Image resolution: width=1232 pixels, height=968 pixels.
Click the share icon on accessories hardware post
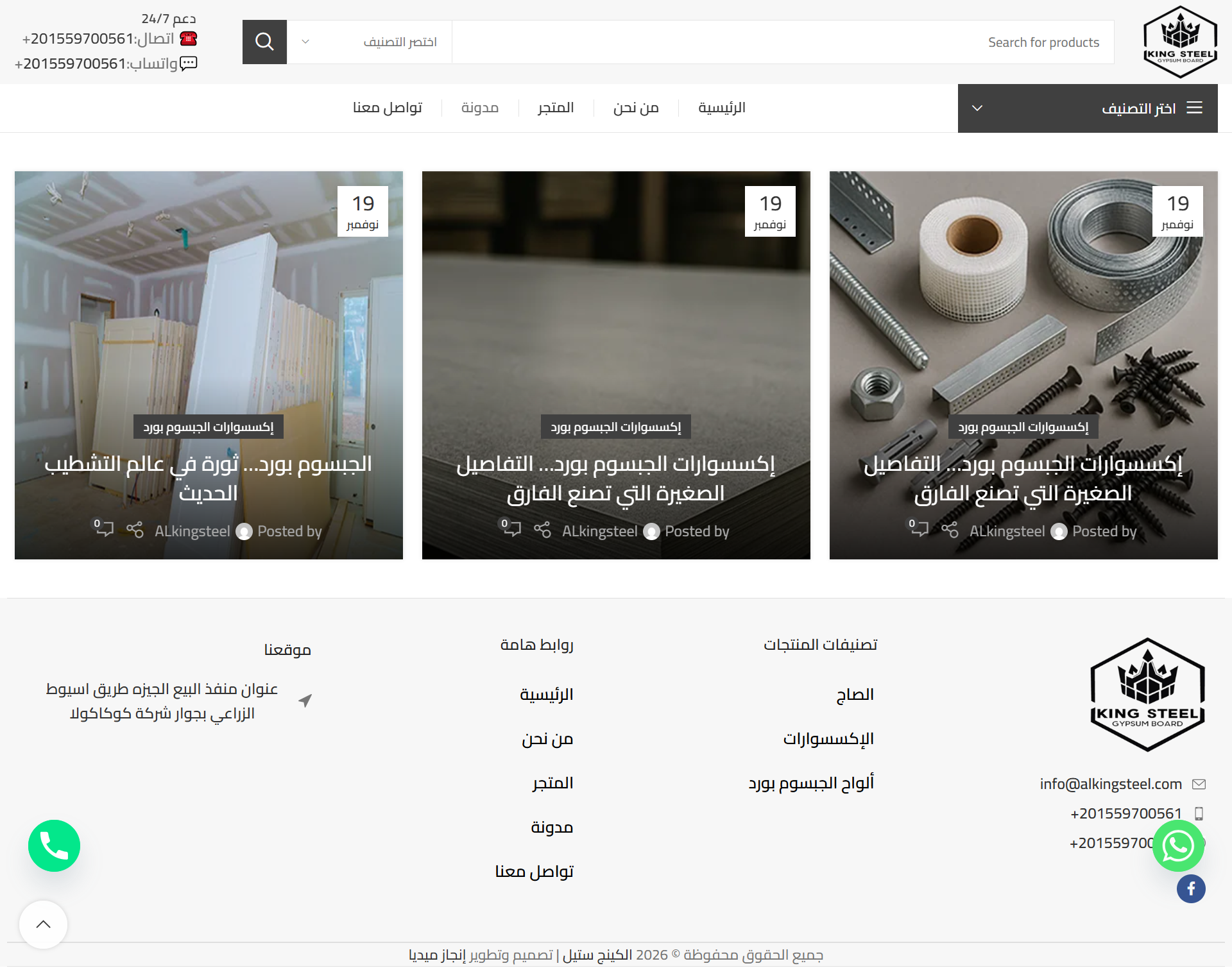950,530
